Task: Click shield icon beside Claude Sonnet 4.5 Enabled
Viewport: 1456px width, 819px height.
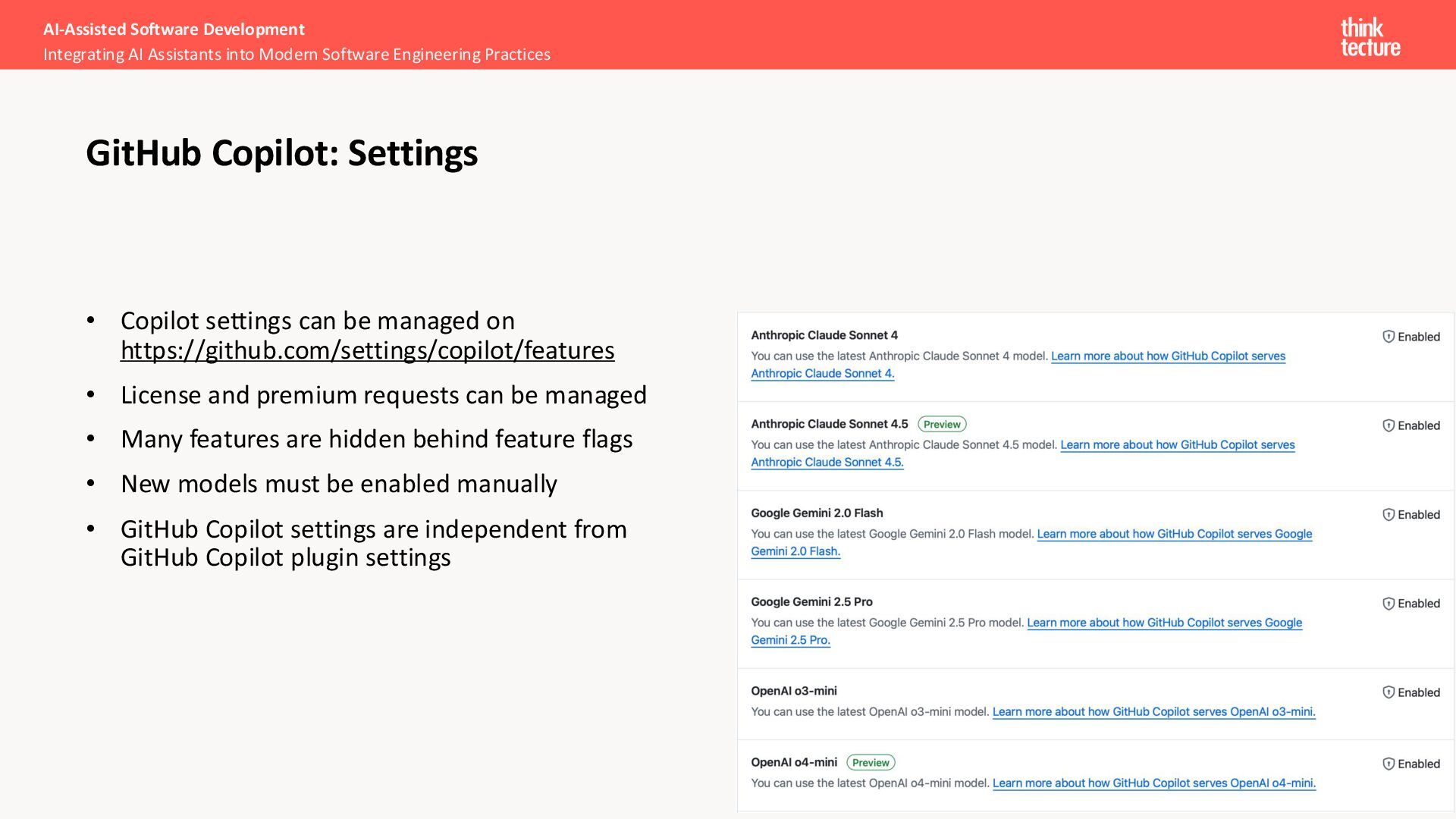Action: coord(1389,425)
